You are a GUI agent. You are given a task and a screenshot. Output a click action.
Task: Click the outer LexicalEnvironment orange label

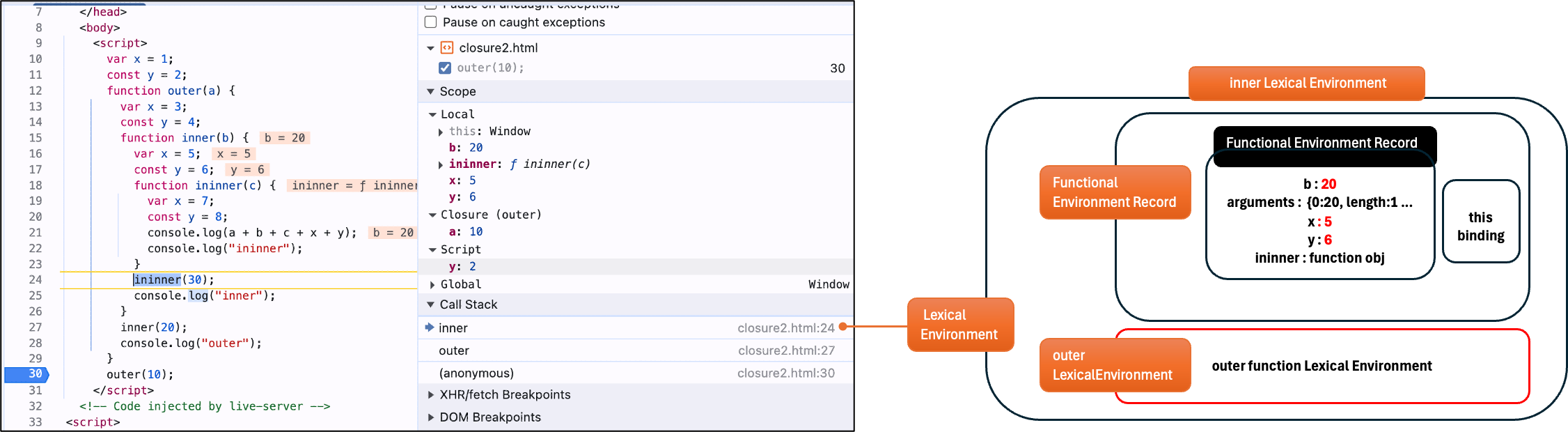[x=1115, y=365]
